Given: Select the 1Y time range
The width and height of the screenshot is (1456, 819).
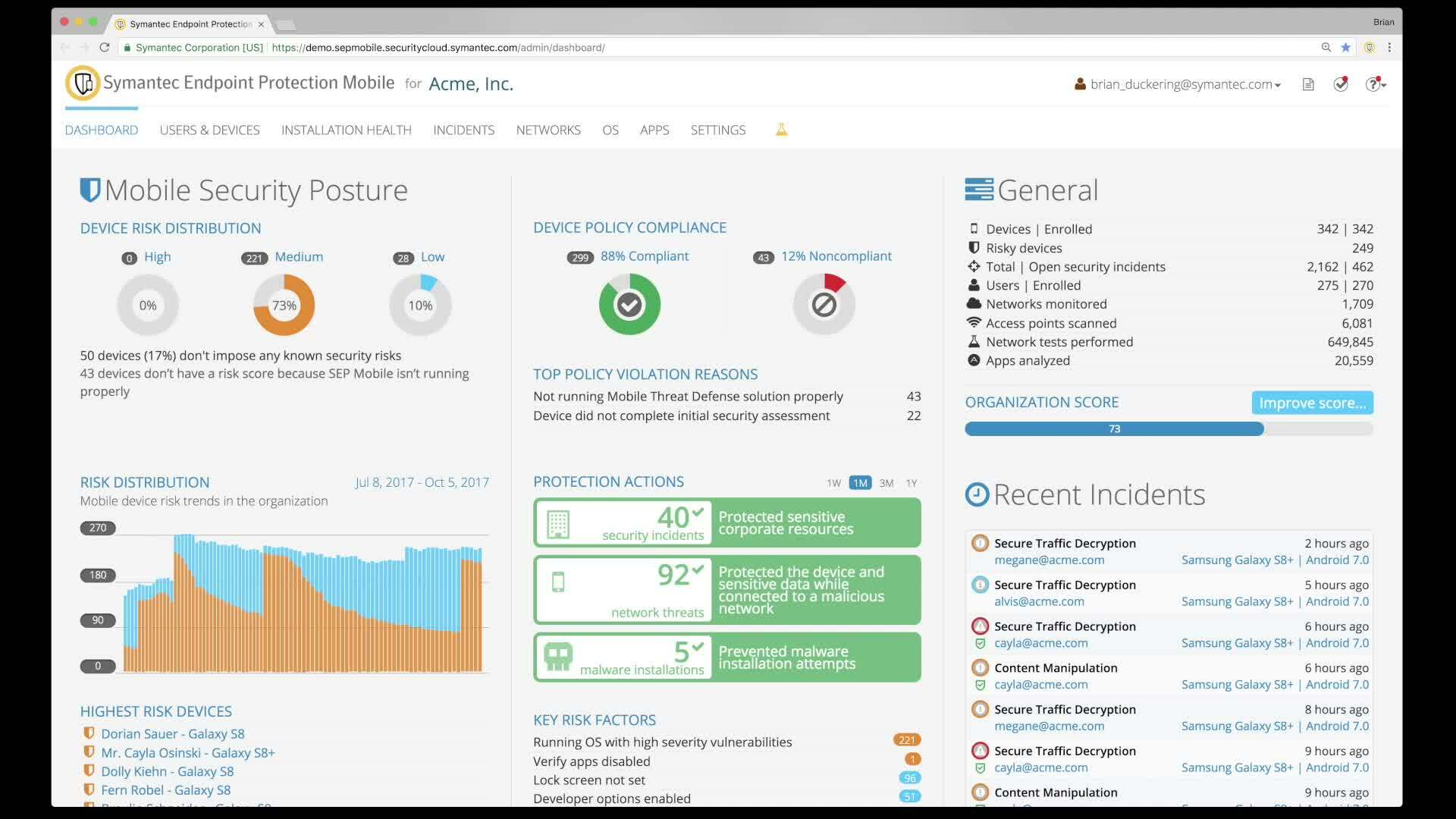Looking at the screenshot, I should [912, 483].
